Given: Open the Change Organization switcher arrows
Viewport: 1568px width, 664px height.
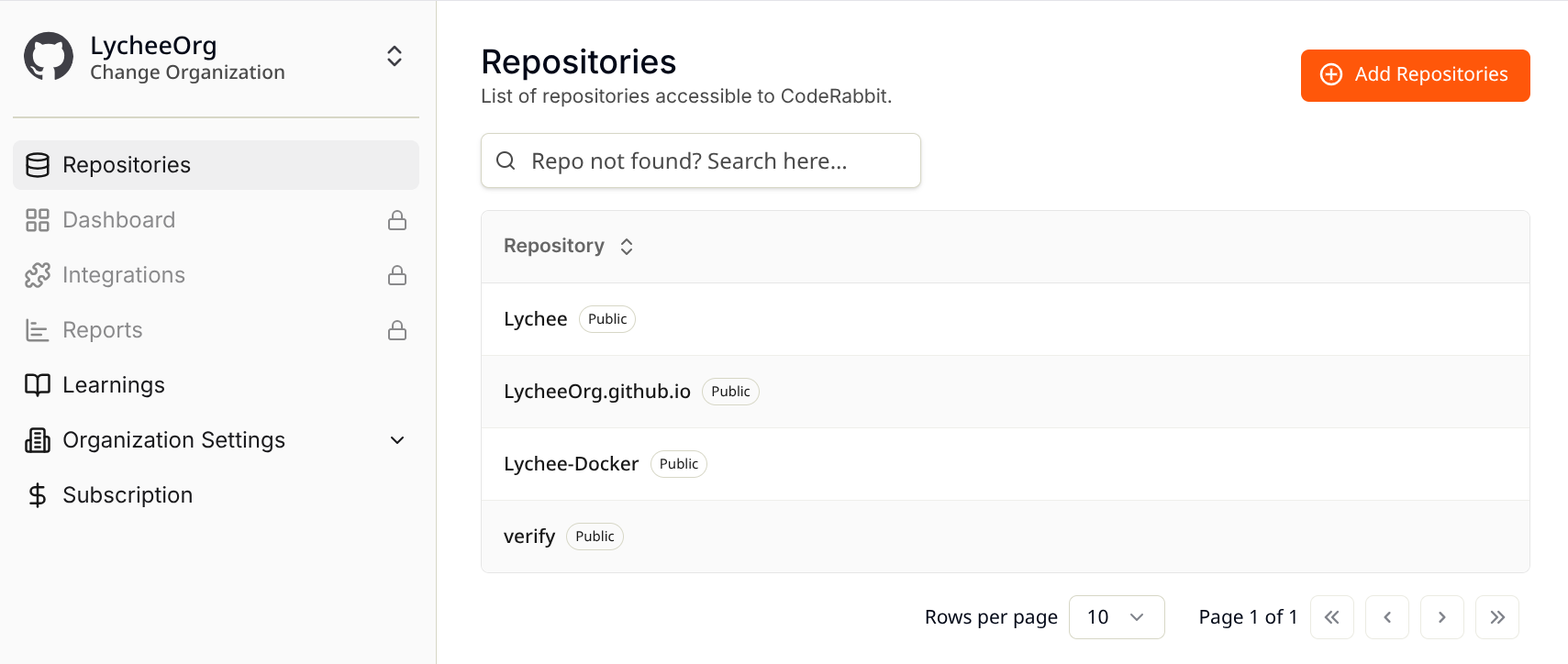Looking at the screenshot, I should coord(395,56).
